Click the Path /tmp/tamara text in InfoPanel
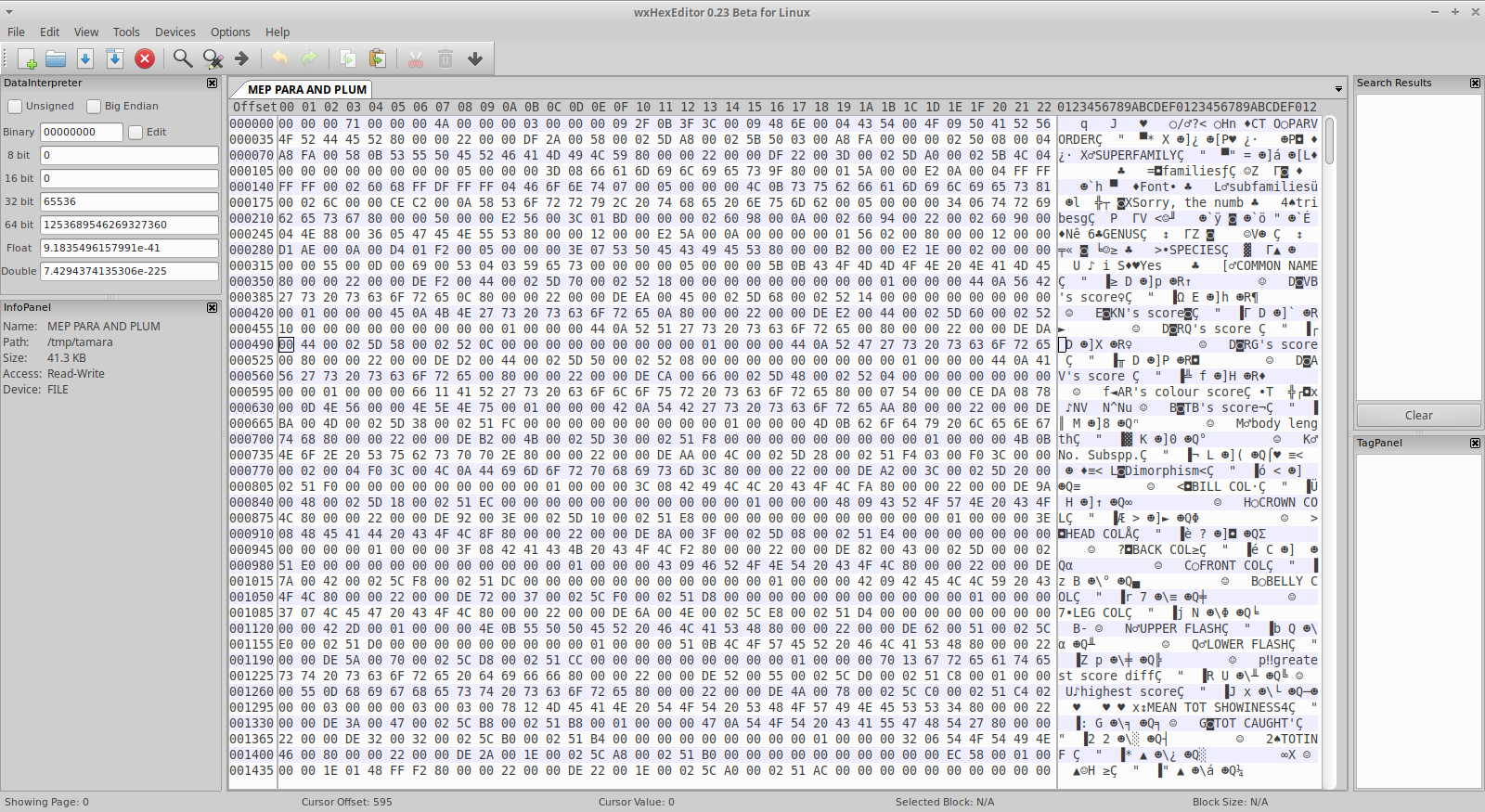 80,342
